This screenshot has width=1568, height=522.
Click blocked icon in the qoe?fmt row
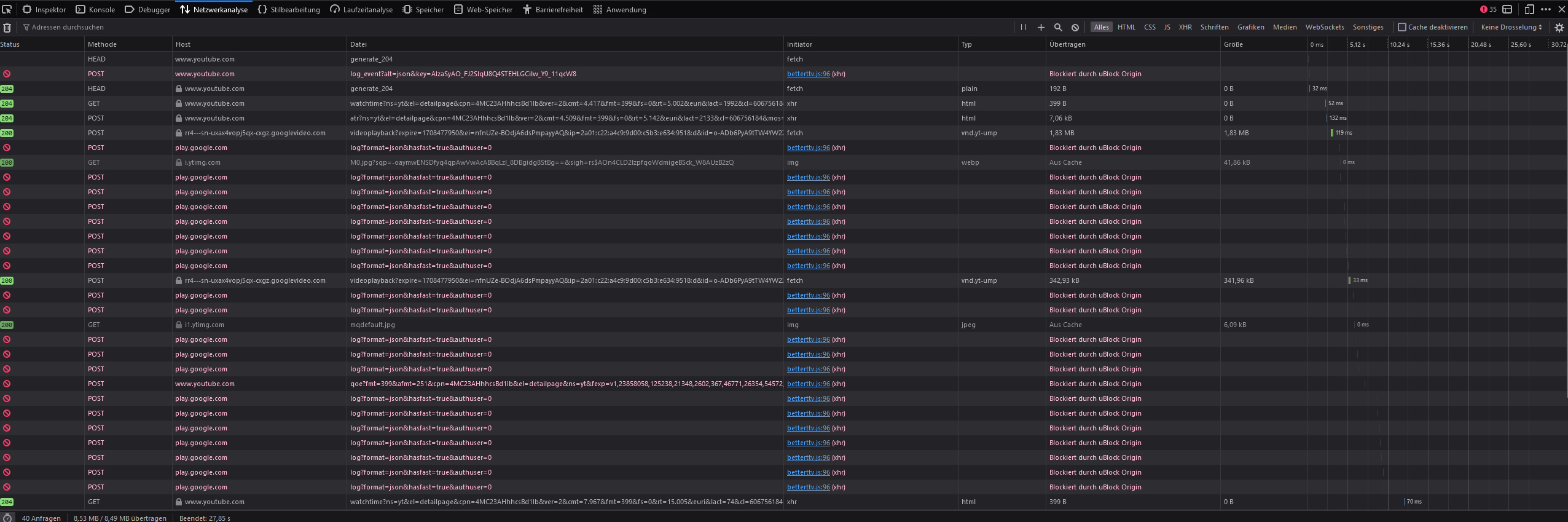[7, 384]
